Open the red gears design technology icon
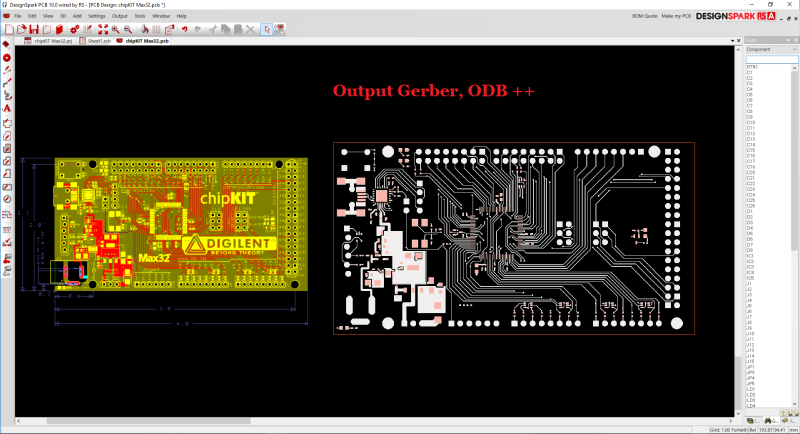Image resolution: width=800 pixels, height=434 pixels. pyautogui.click(x=74, y=30)
